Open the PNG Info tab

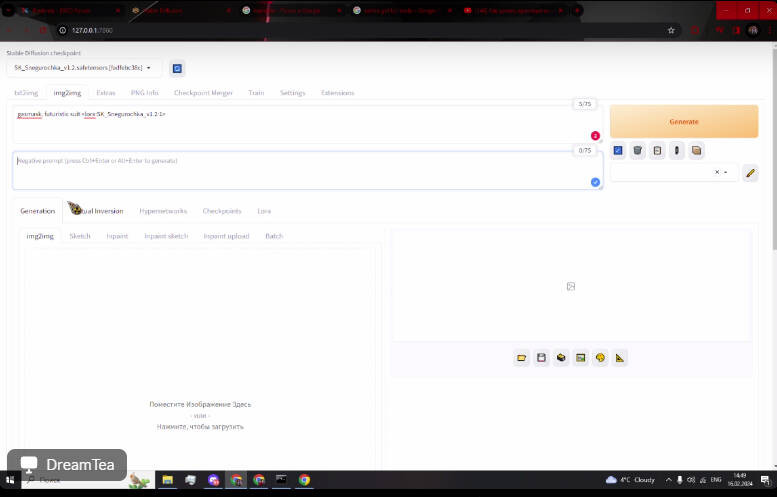click(145, 93)
